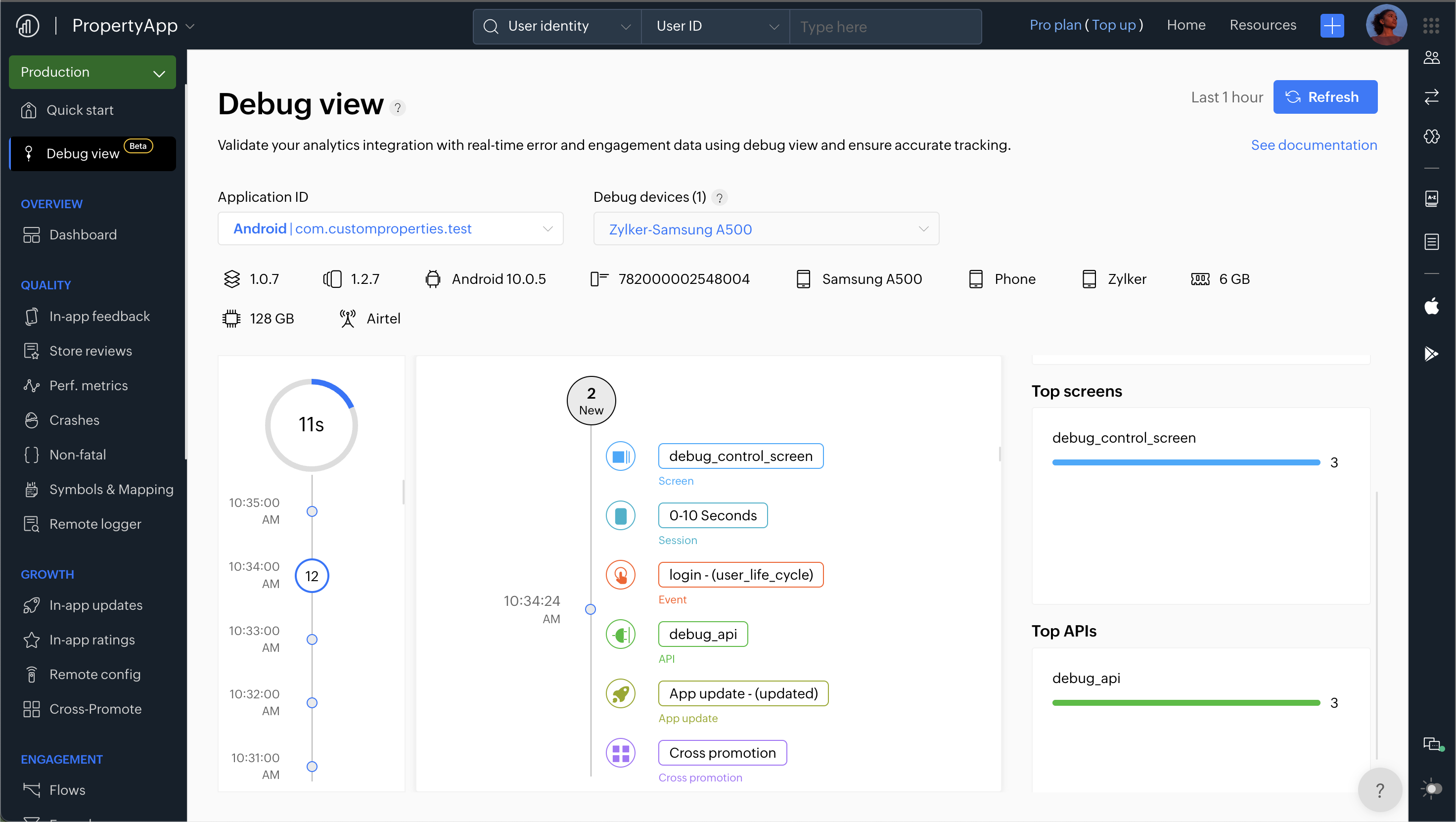The height and width of the screenshot is (822, 1456).
Task: Click the debug_control_screen event icon
Action: pyautogui.click(x=621, y=456)
